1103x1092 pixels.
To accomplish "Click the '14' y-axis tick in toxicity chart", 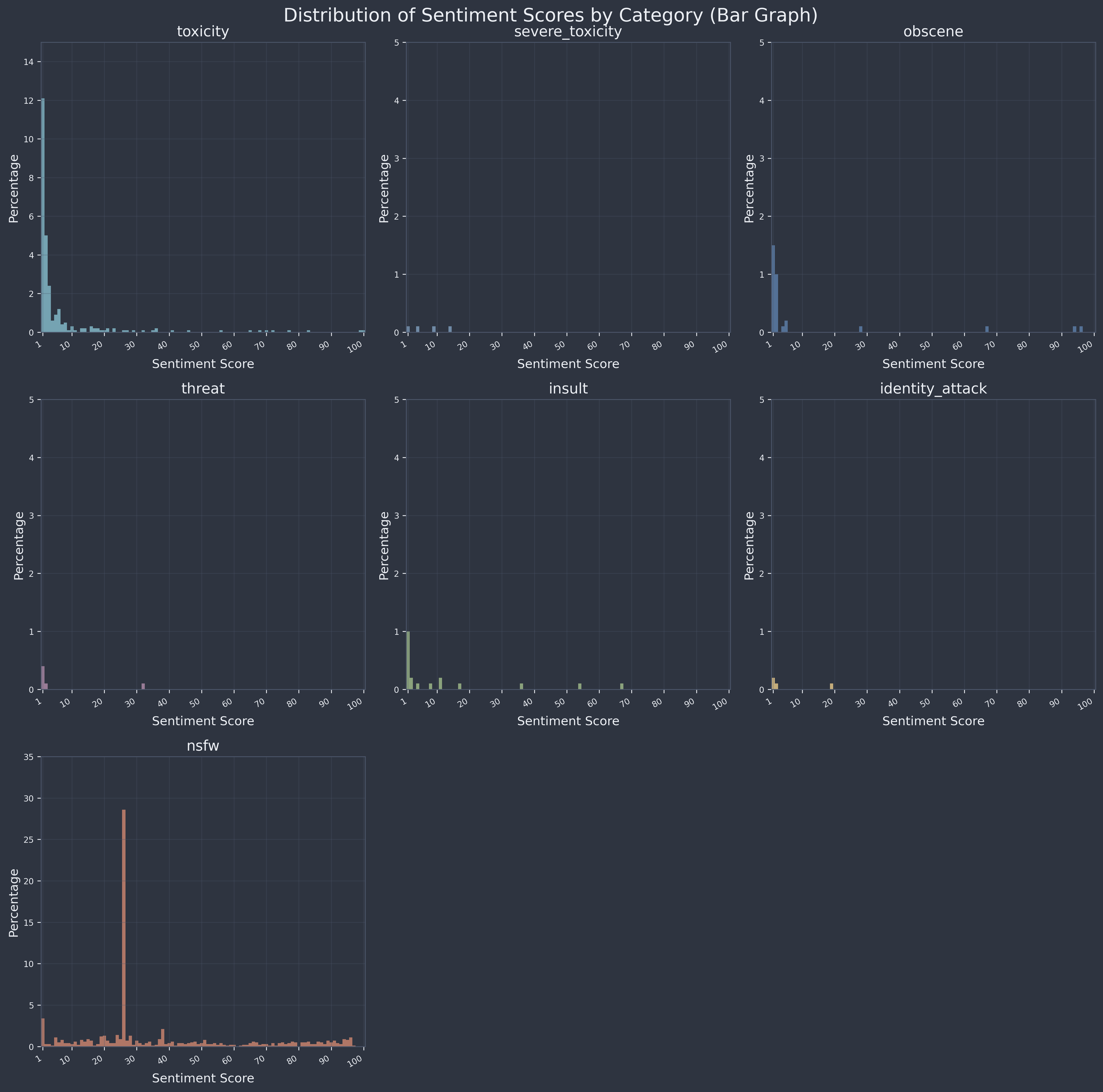I will [29, 62].
